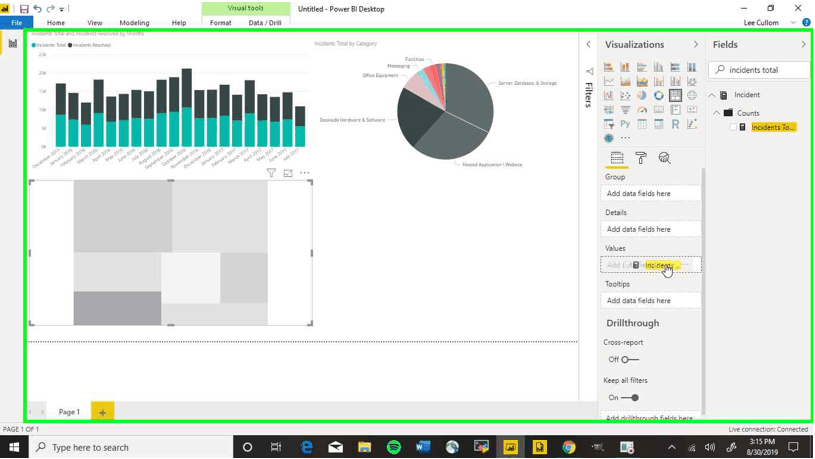This screenshot has width=815, height=459.
Task: Click the Details field well
Action: click(651, 229)
